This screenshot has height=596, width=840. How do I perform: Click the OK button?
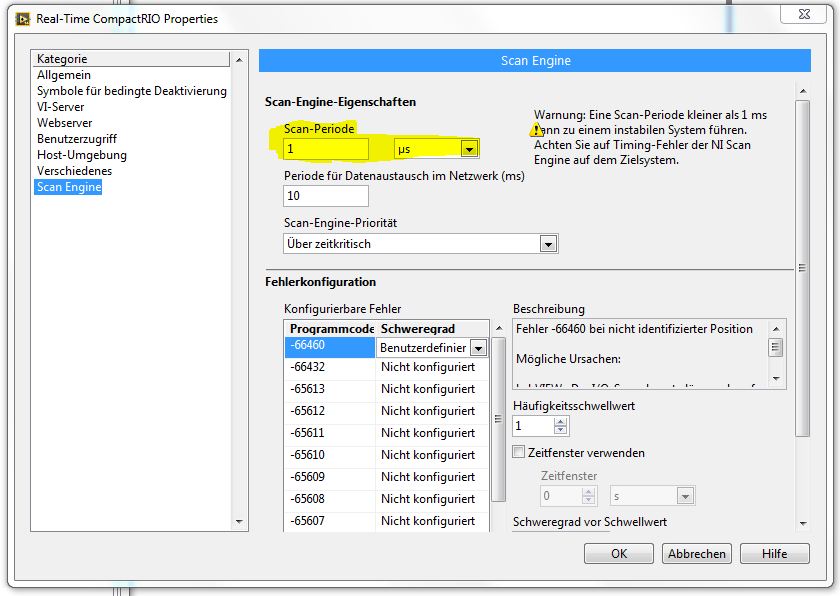pyautogui.click(x=618, y=553)
